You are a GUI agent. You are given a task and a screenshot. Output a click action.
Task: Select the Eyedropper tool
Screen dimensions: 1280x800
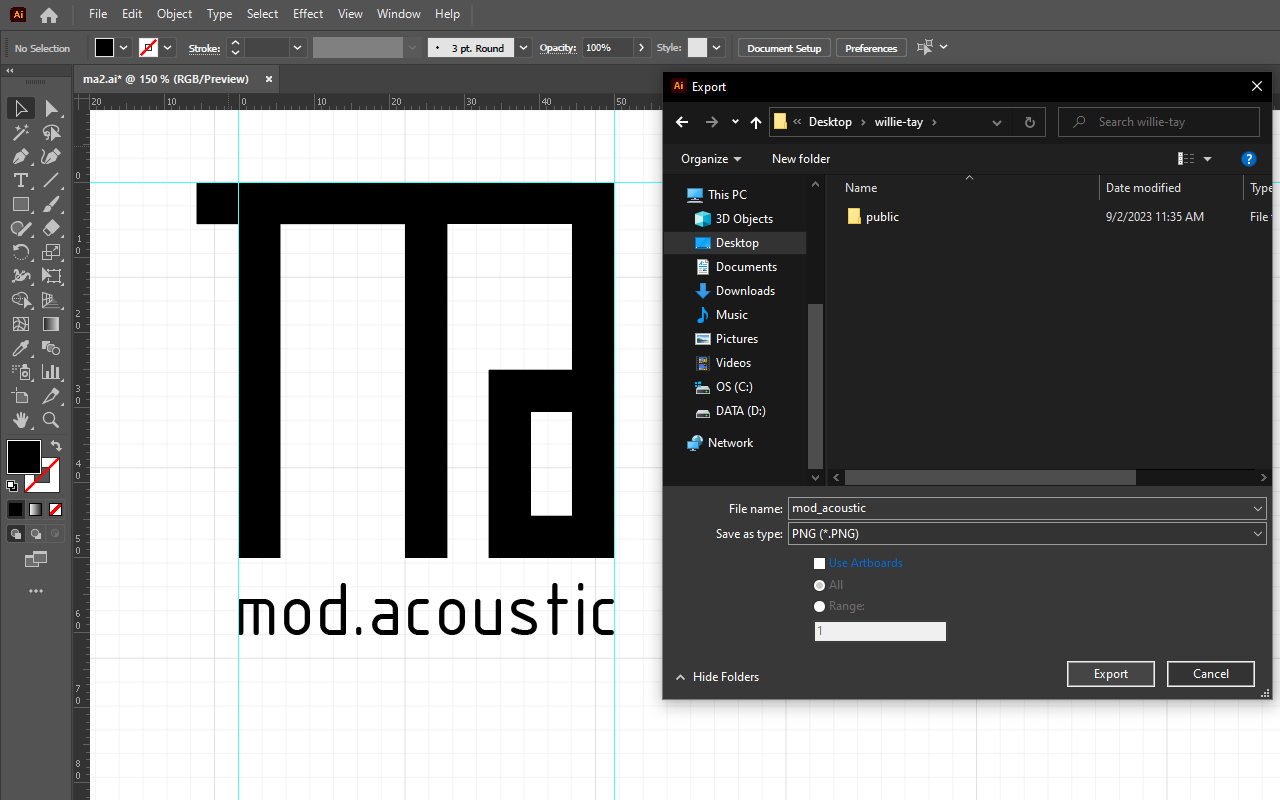point(21,348)
